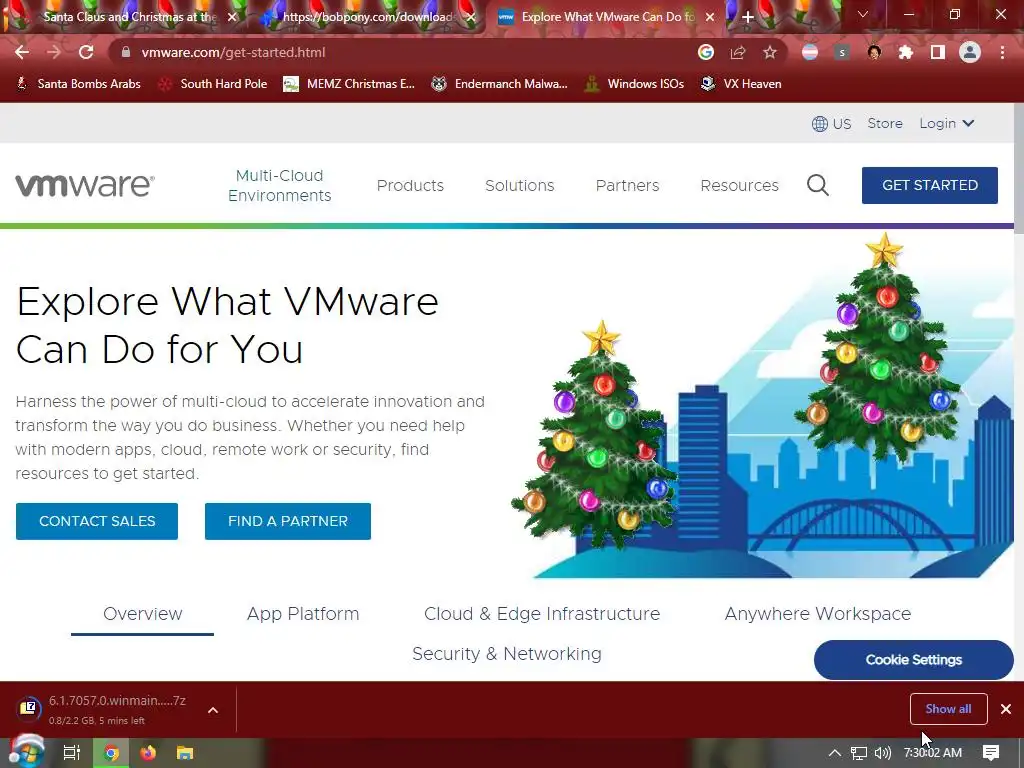Viewport: 1024px width, 768px height.
Task: Select the Anywhere Workspace tab
Action: pyautogui.click(x=818, y=614)
